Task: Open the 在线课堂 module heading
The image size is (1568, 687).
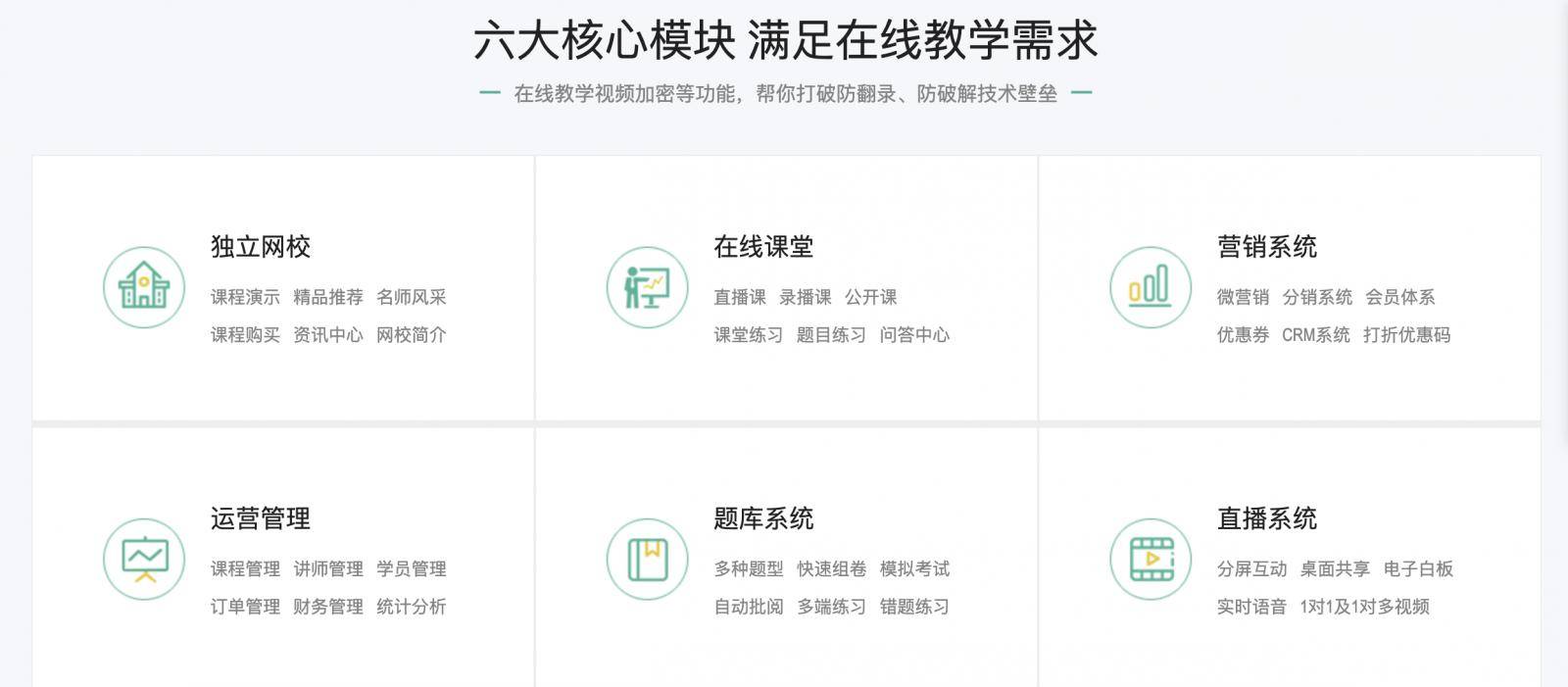Action: 763,247
